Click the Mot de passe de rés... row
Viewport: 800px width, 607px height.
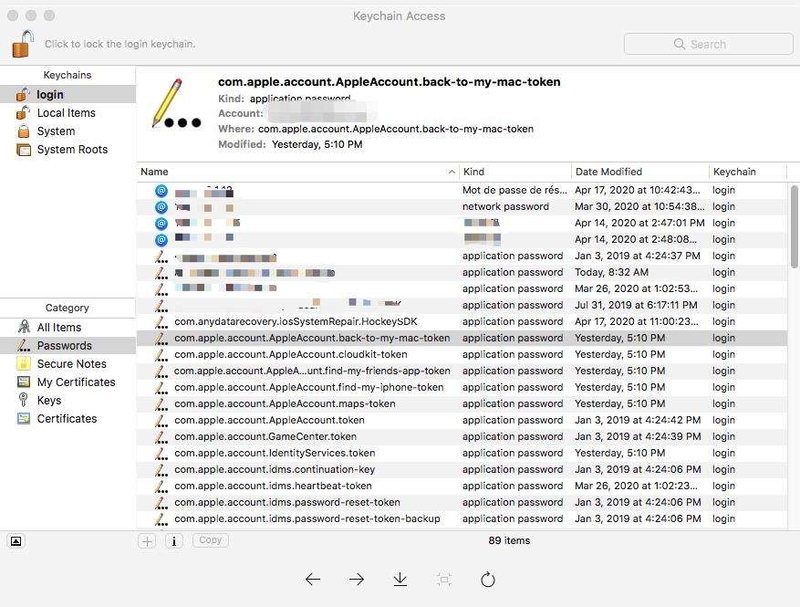coord(462,190)
